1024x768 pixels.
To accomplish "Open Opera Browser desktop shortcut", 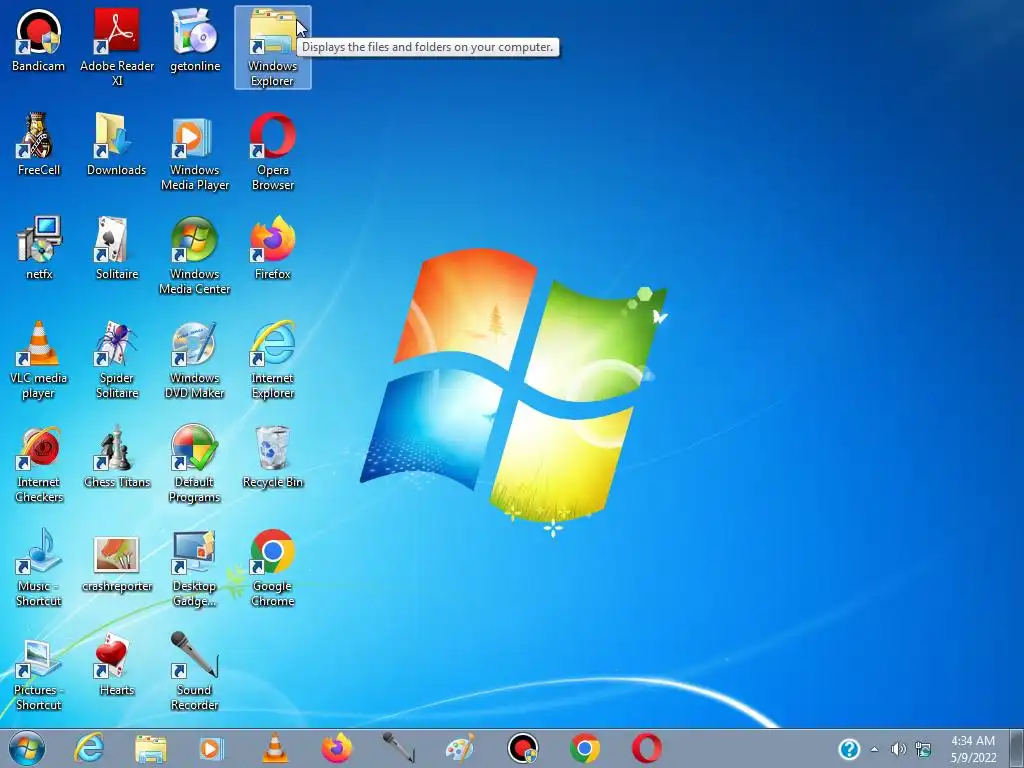I will [x=273, y=152].
